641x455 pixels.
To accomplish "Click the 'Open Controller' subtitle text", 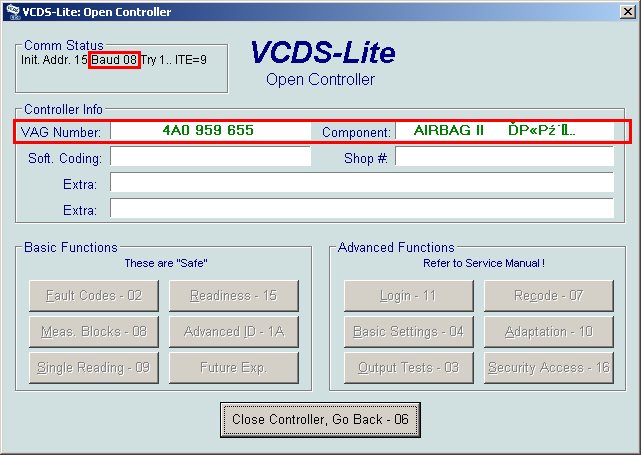I will click(320, 80).
